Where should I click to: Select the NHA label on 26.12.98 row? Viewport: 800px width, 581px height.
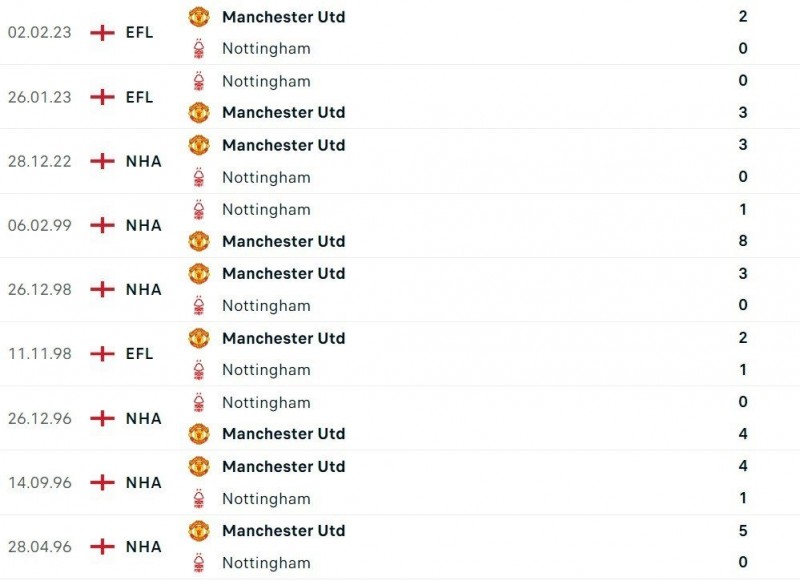coord(144,289)
